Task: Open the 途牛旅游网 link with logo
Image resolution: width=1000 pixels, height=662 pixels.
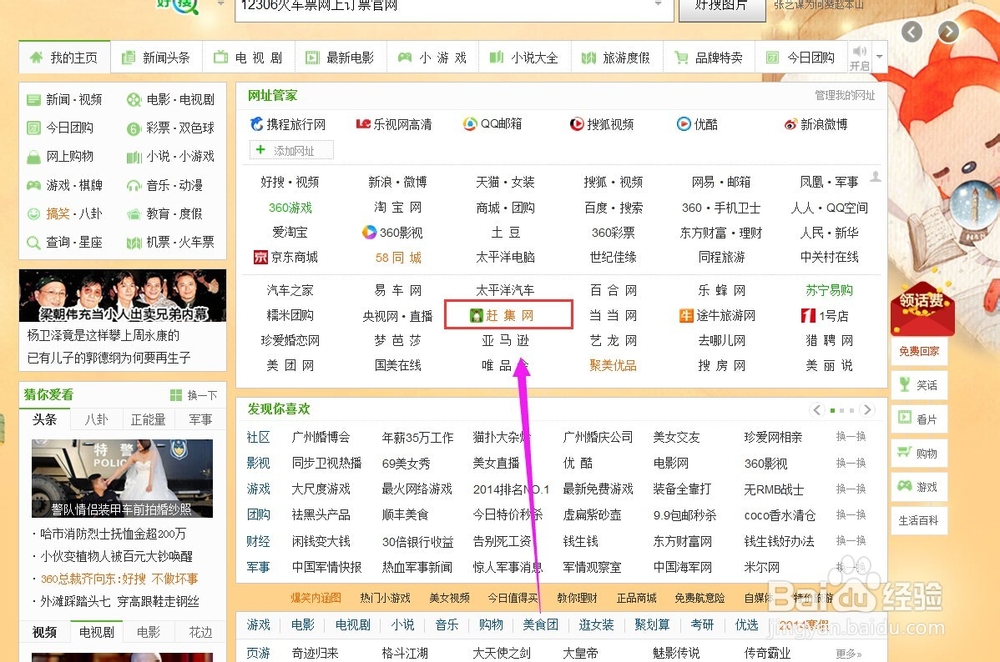Action: click(x=717, y=316)
